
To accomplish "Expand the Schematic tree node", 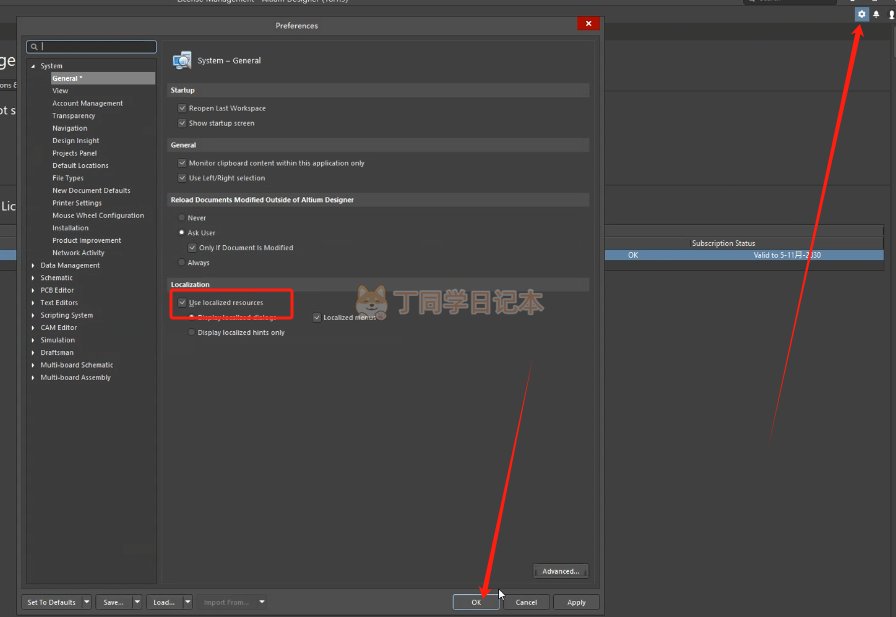I will (33, 278).
